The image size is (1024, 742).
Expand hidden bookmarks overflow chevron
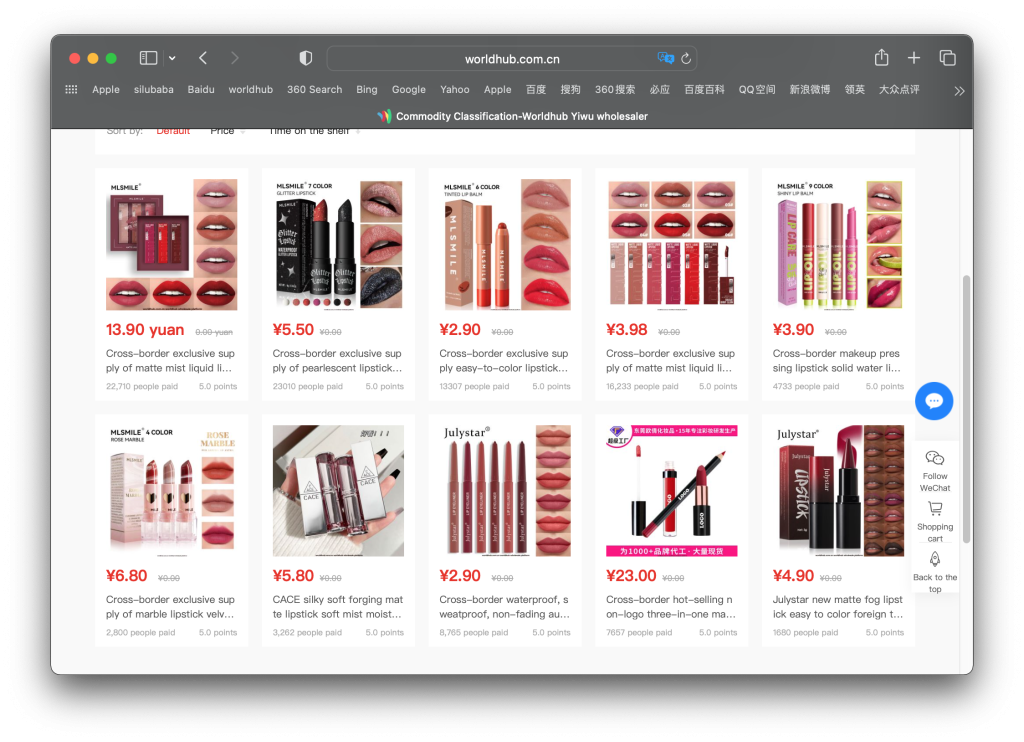(x=959, y=90)
